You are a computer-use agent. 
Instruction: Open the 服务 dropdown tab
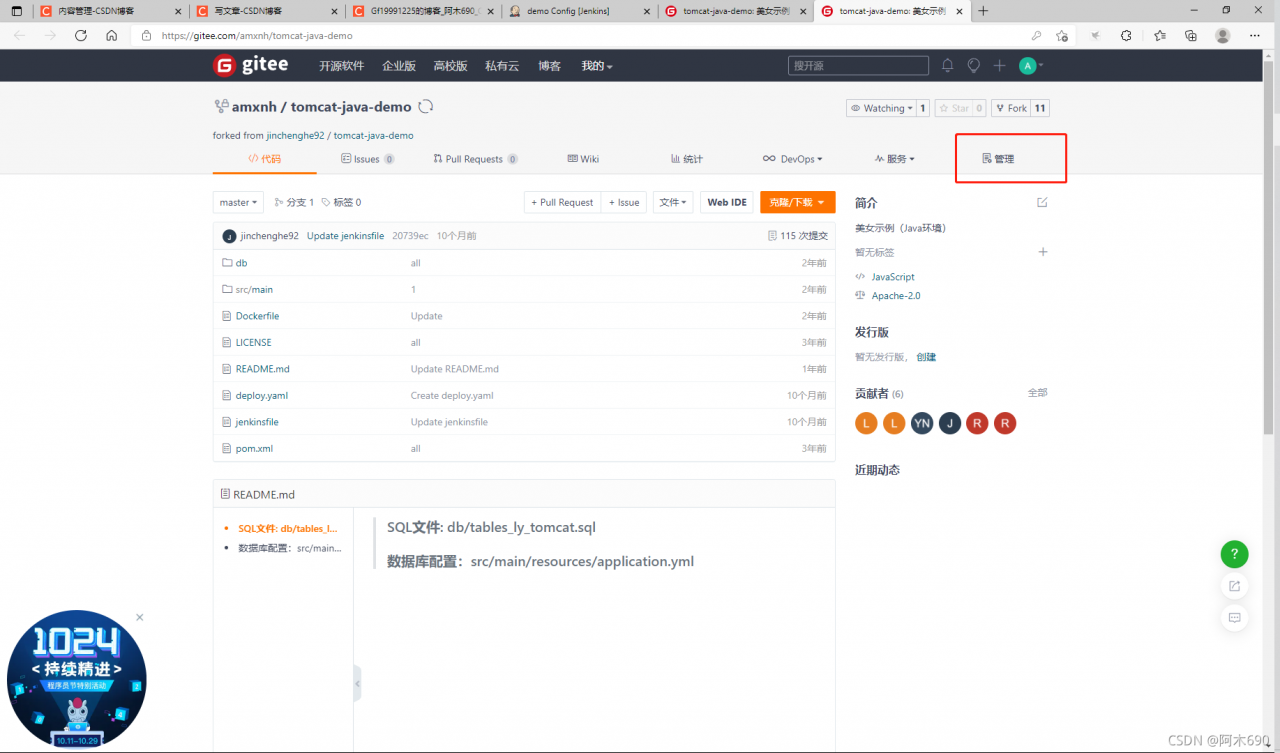[x=894, y=159]
